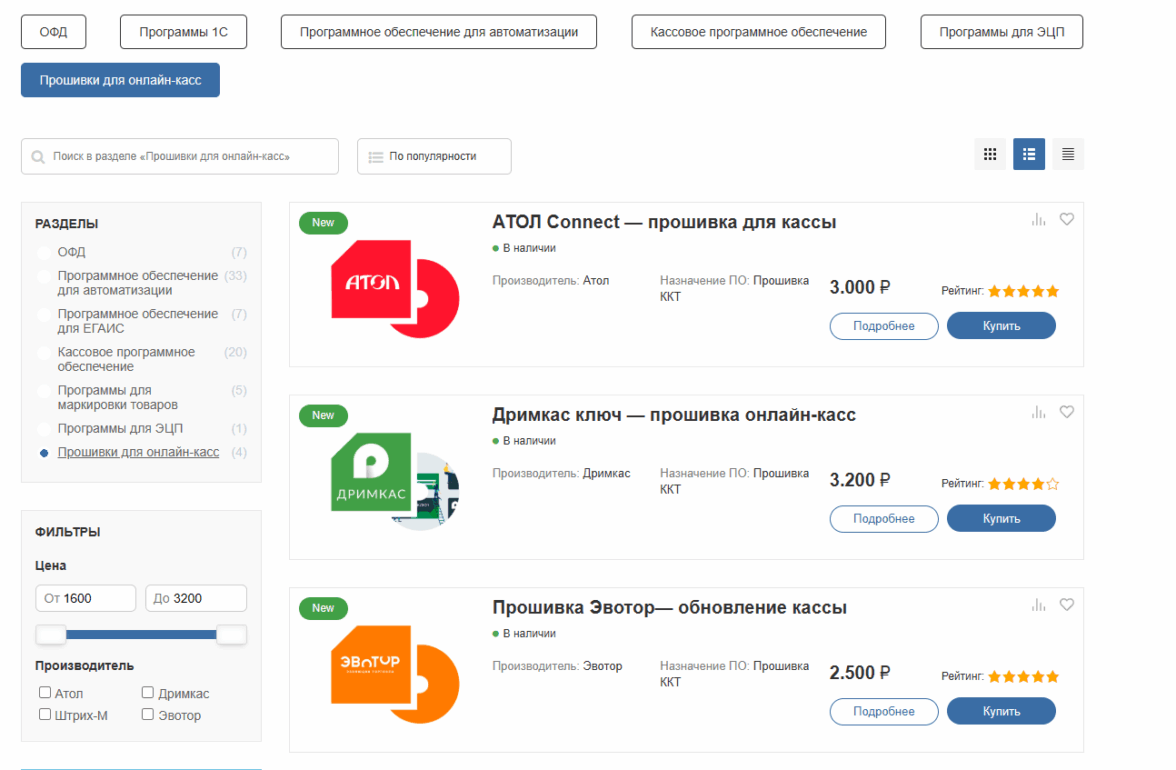Viewport: 1176px width, 770px height.
Task: Check the Атол manufacturer filter
Action: pos(45,693)
